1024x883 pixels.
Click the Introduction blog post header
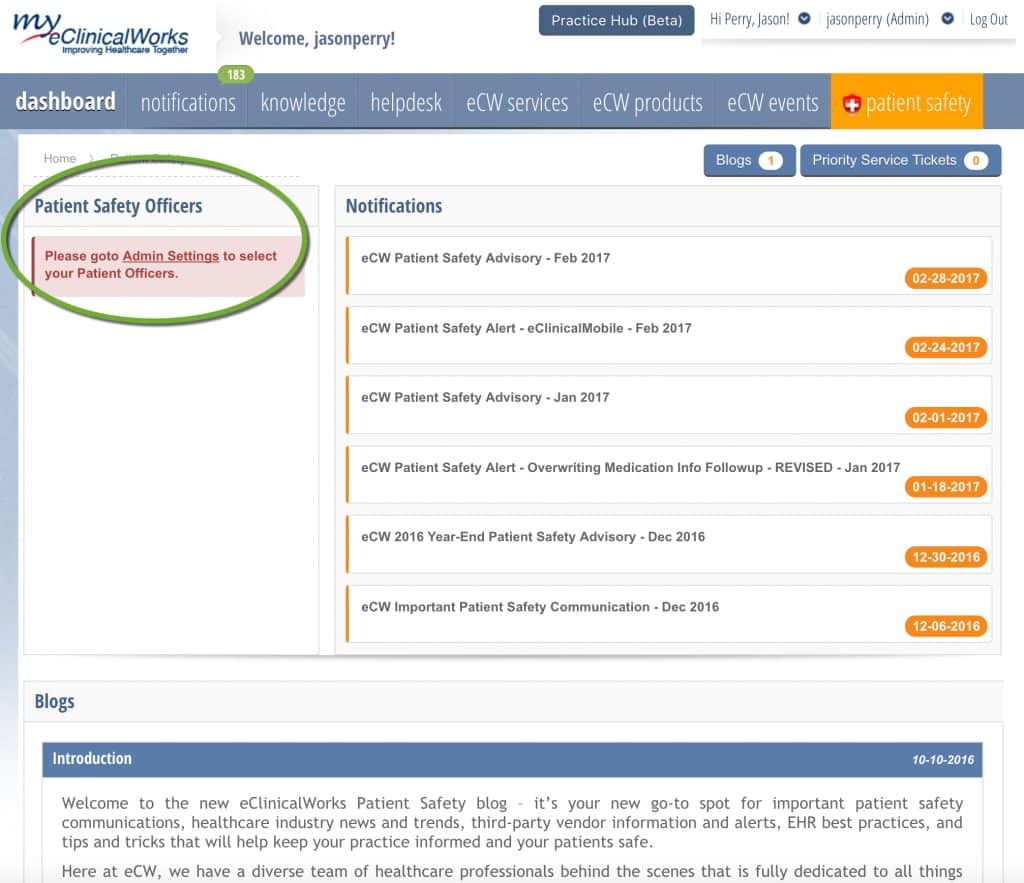[512, 760]
